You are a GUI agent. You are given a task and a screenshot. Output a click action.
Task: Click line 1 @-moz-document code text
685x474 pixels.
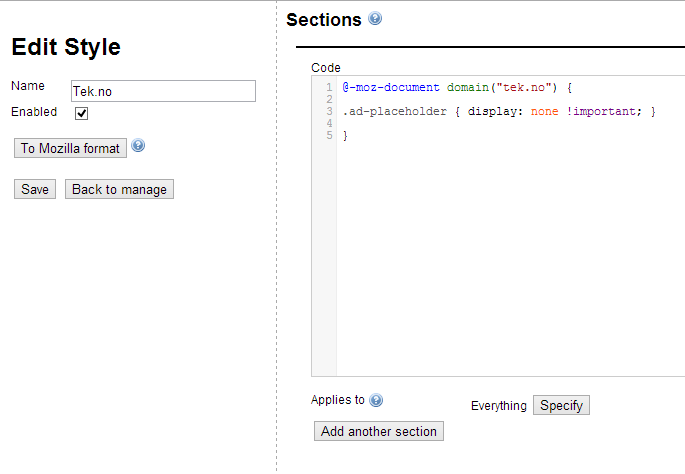coord(391,87)
